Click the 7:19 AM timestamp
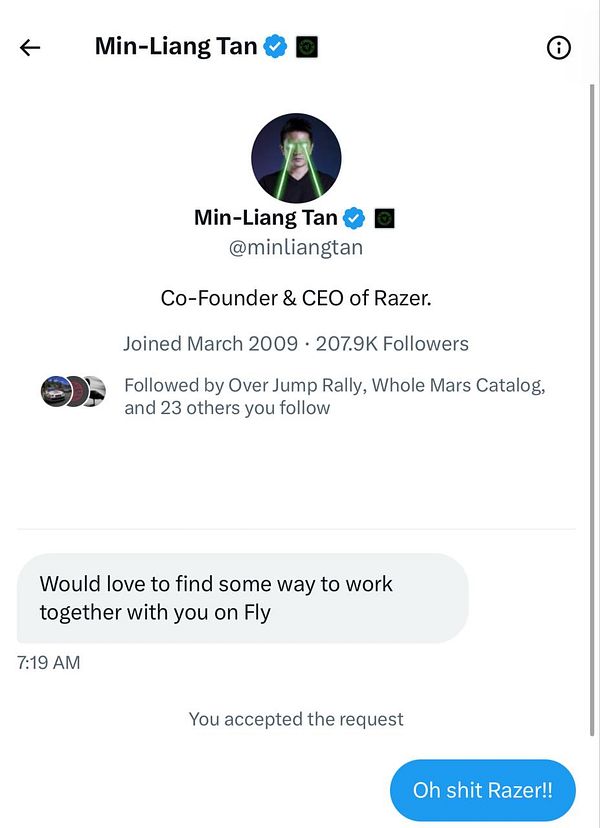The width and height of the screenshot is (600, 828). (x=48, y=662)
